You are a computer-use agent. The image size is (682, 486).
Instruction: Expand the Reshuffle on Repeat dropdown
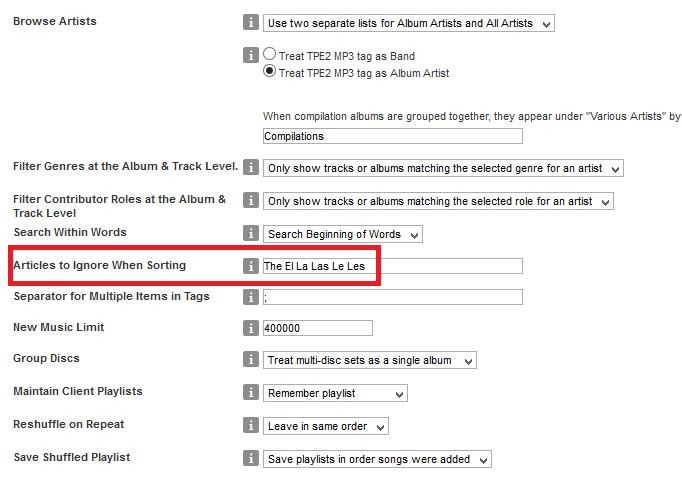(325, 426)
